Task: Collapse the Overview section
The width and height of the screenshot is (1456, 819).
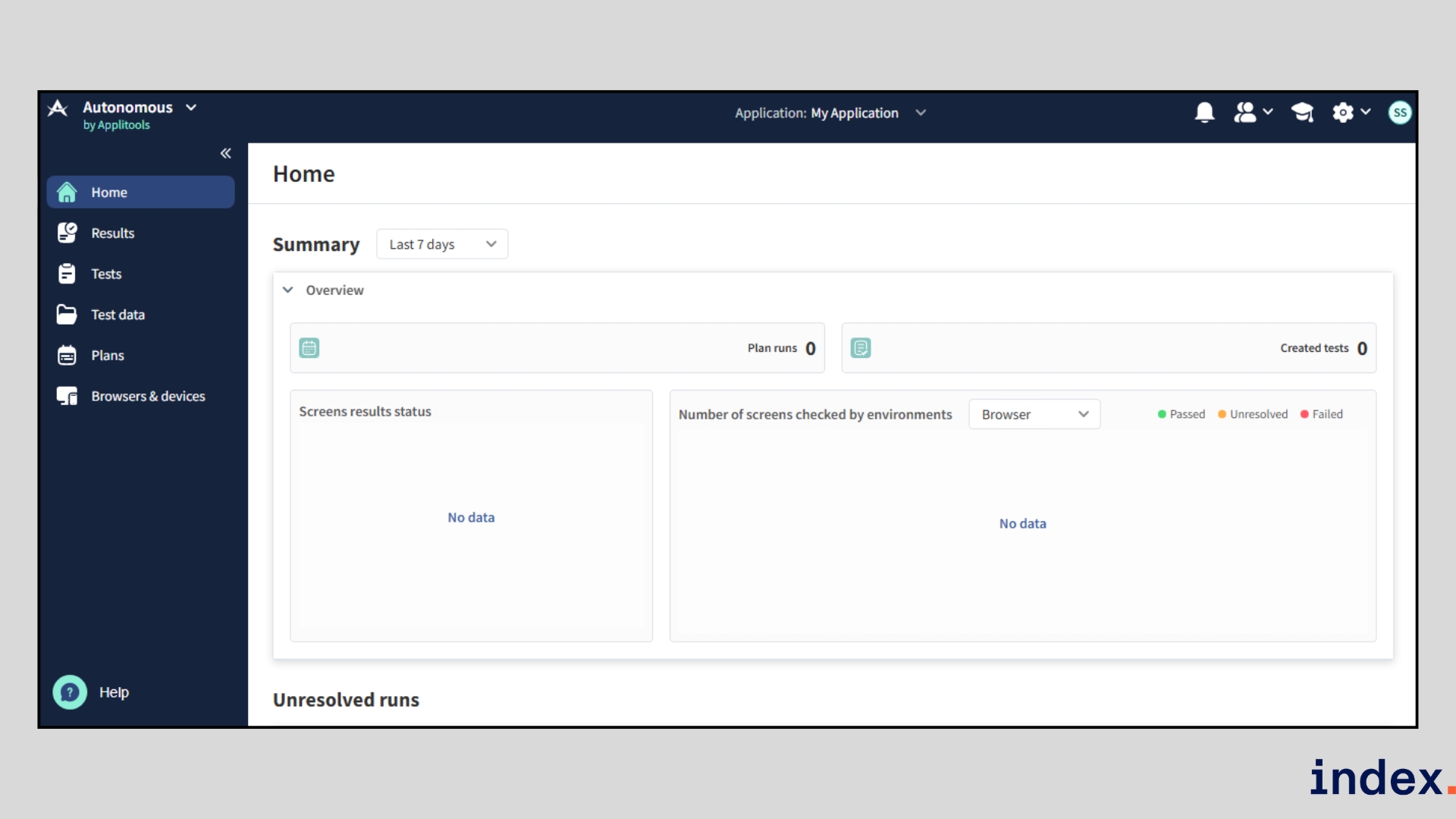Action: point(288,290)
